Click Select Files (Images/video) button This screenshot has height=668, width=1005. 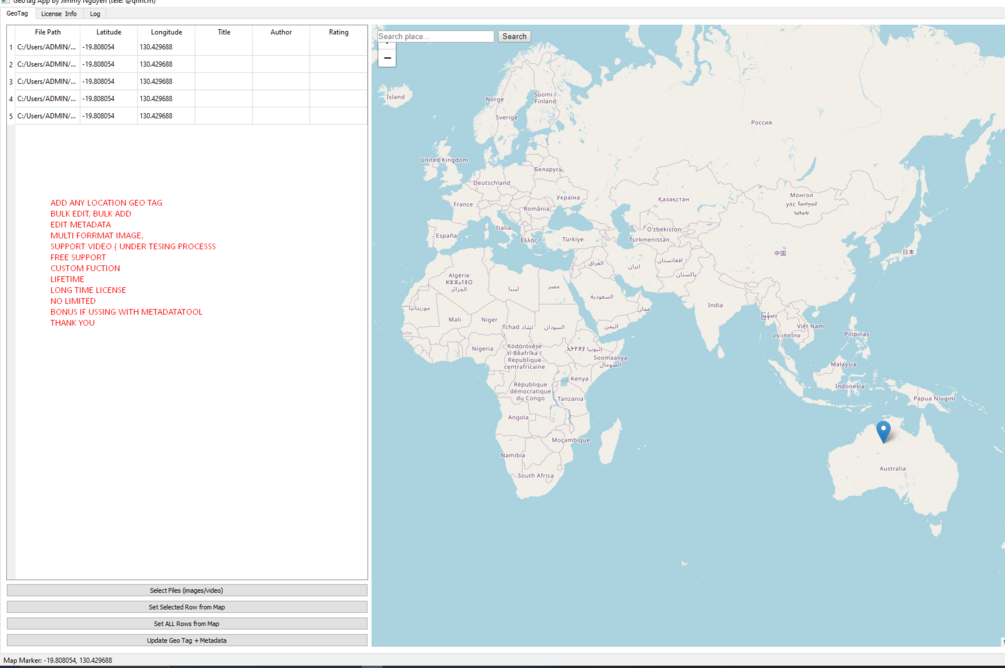coord(186,591)
